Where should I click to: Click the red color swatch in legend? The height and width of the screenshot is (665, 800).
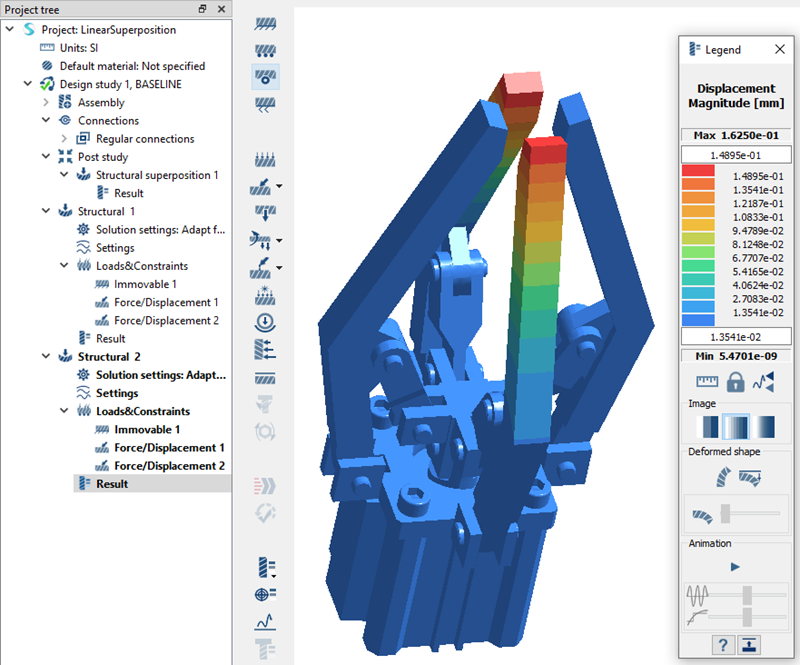(x=697, y=172)
